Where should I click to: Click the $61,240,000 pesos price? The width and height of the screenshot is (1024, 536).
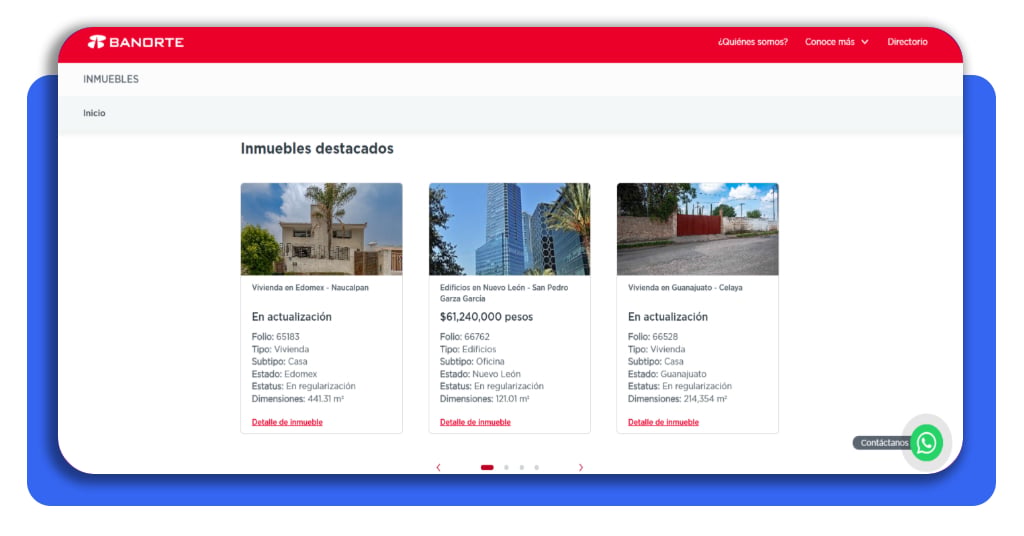point(487,317)
